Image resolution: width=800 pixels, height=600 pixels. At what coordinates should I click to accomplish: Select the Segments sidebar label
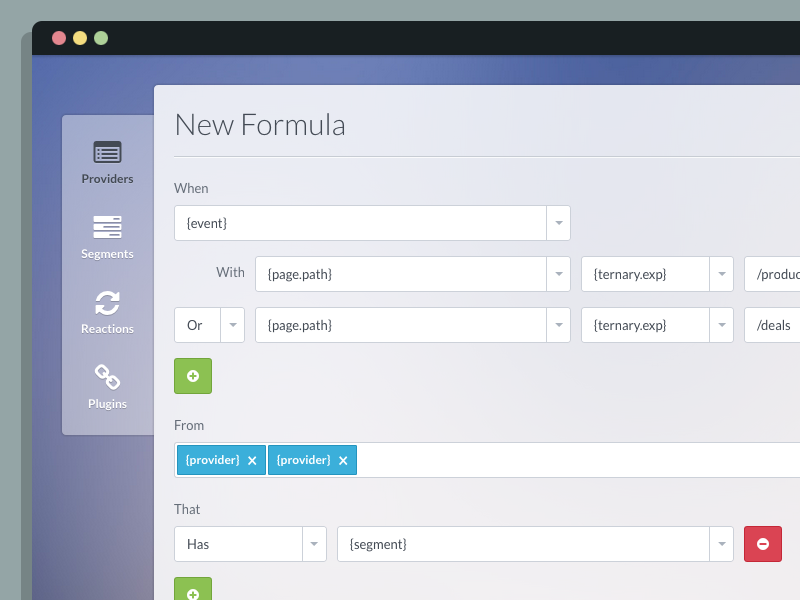(x=107, y=254)
